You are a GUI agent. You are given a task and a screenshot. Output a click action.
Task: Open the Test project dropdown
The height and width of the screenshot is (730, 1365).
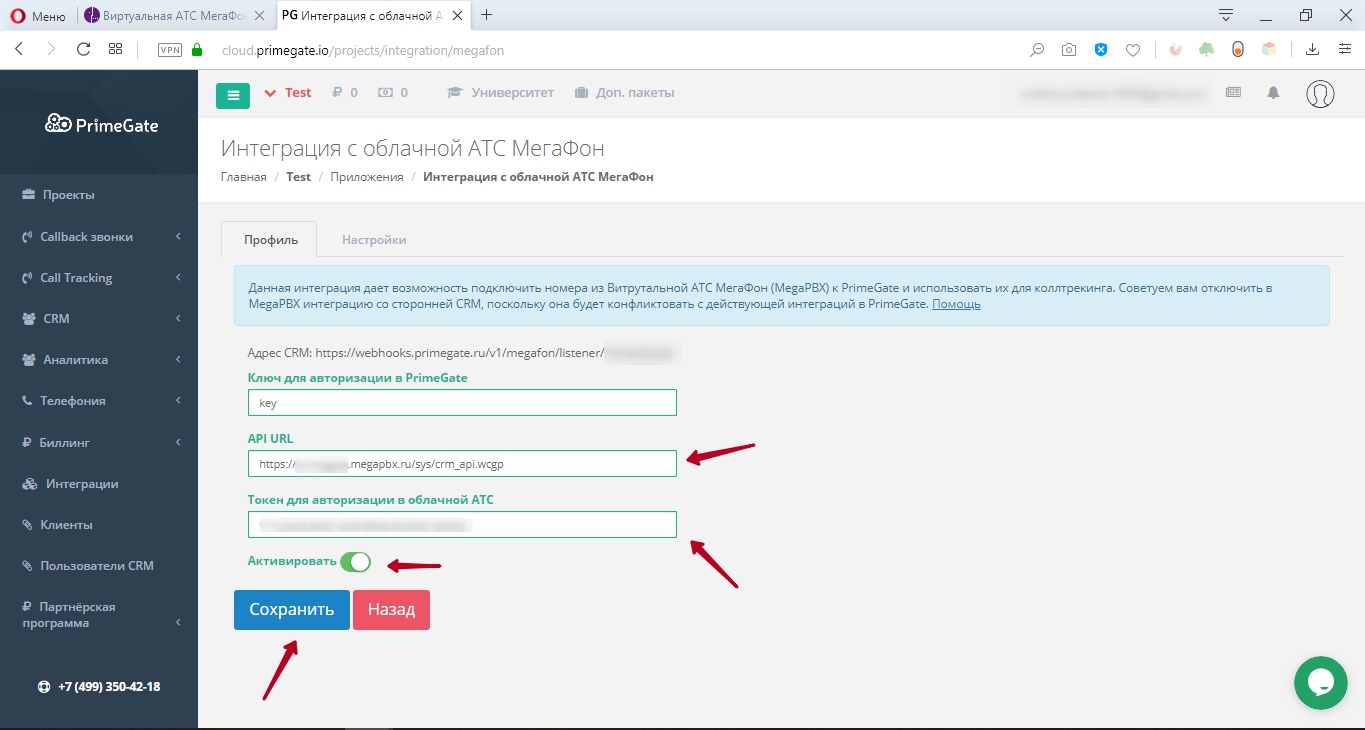tap(288, 93)
